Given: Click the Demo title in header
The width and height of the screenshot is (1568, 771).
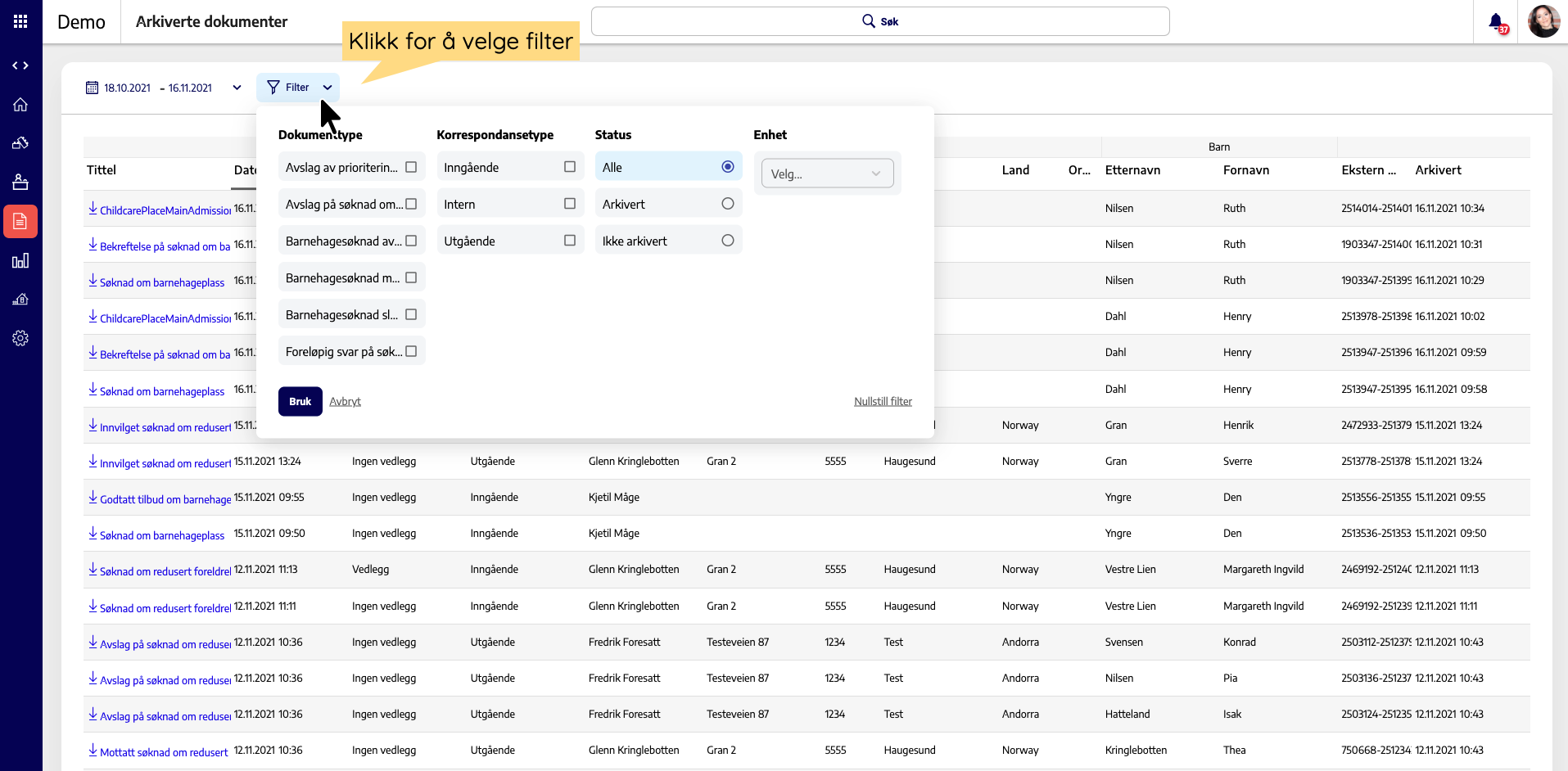Looking at the screenshot, I should tap(81, 22).
